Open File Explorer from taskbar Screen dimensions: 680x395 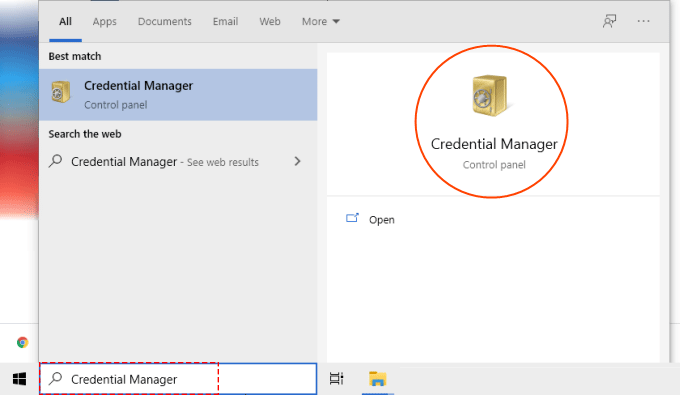378,379
